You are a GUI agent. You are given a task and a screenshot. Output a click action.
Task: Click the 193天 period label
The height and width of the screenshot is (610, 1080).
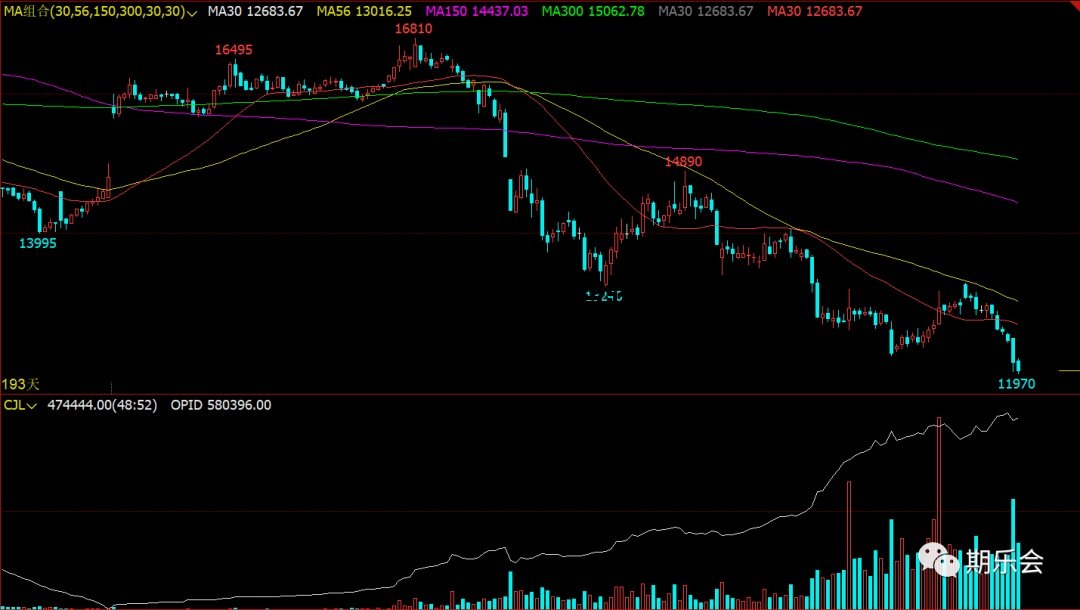[20, 384]
